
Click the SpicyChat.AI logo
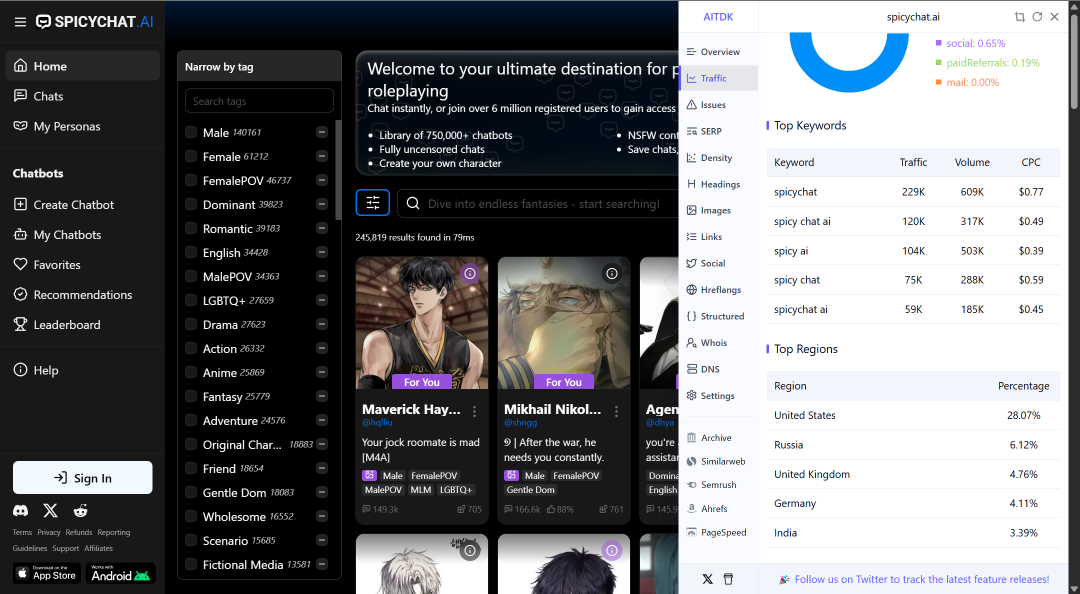pos(95,22)
